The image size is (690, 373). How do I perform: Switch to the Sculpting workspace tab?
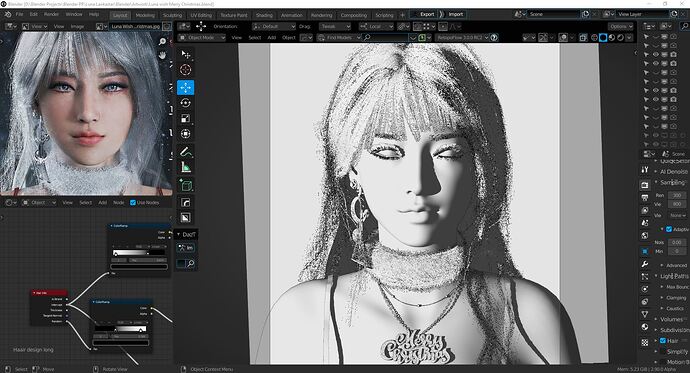[x=172, y=15]
